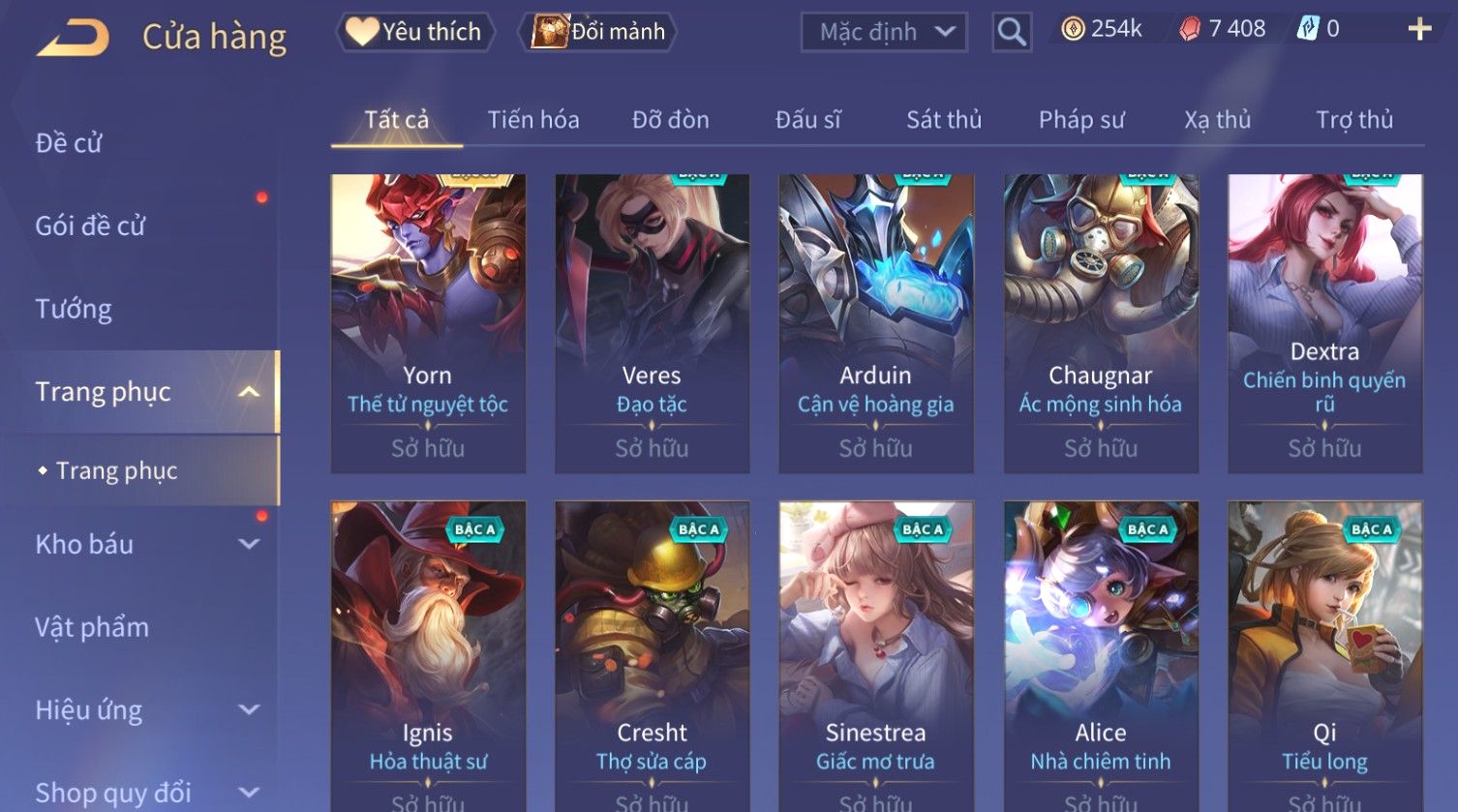
Task: Go back using the golden back arrow
Action: pyautogui.click(x=73, y=38)
